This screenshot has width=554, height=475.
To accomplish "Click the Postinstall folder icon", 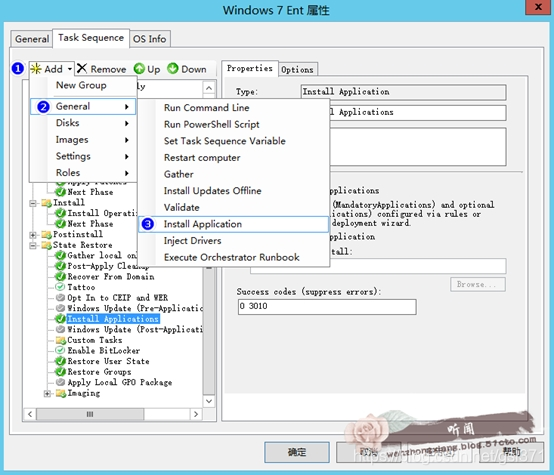I will pos(46,235).
